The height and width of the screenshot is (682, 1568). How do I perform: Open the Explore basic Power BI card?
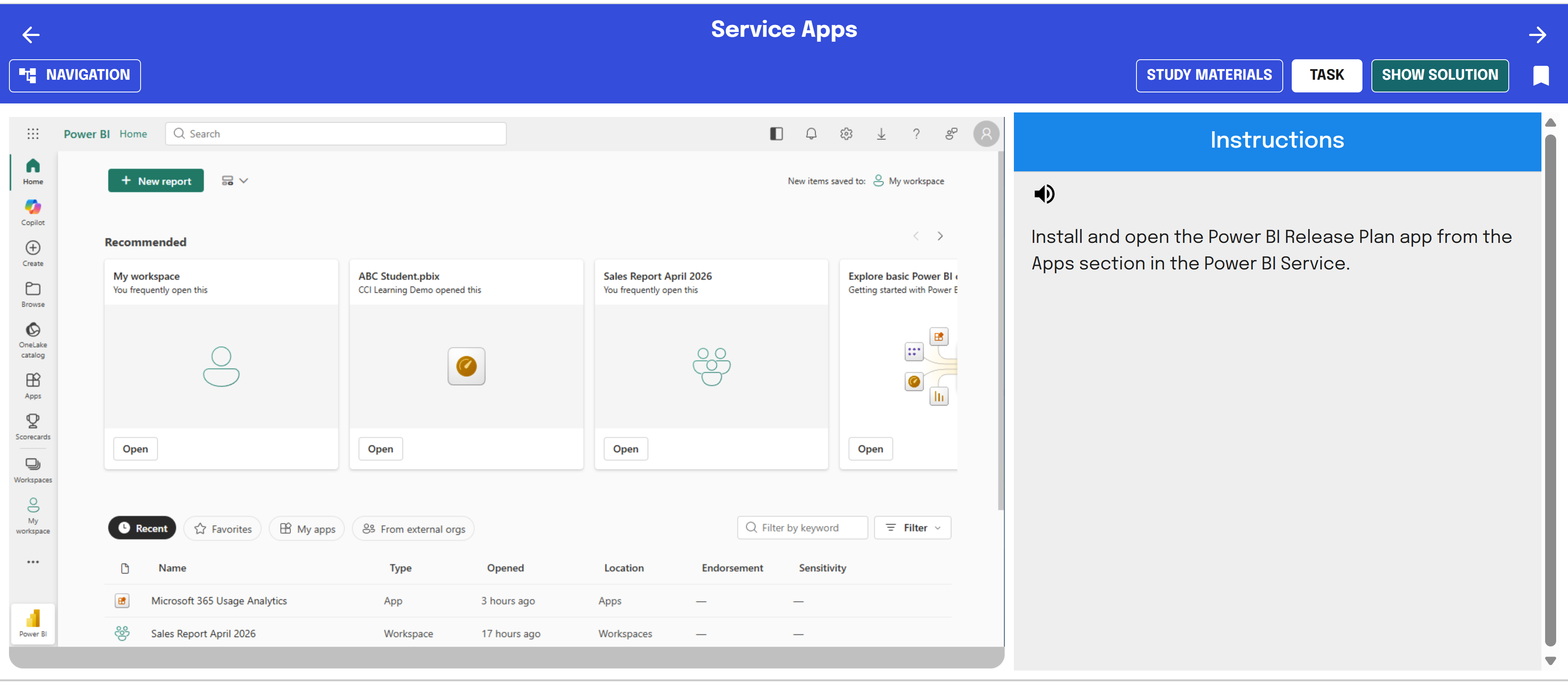pos(870,449)
